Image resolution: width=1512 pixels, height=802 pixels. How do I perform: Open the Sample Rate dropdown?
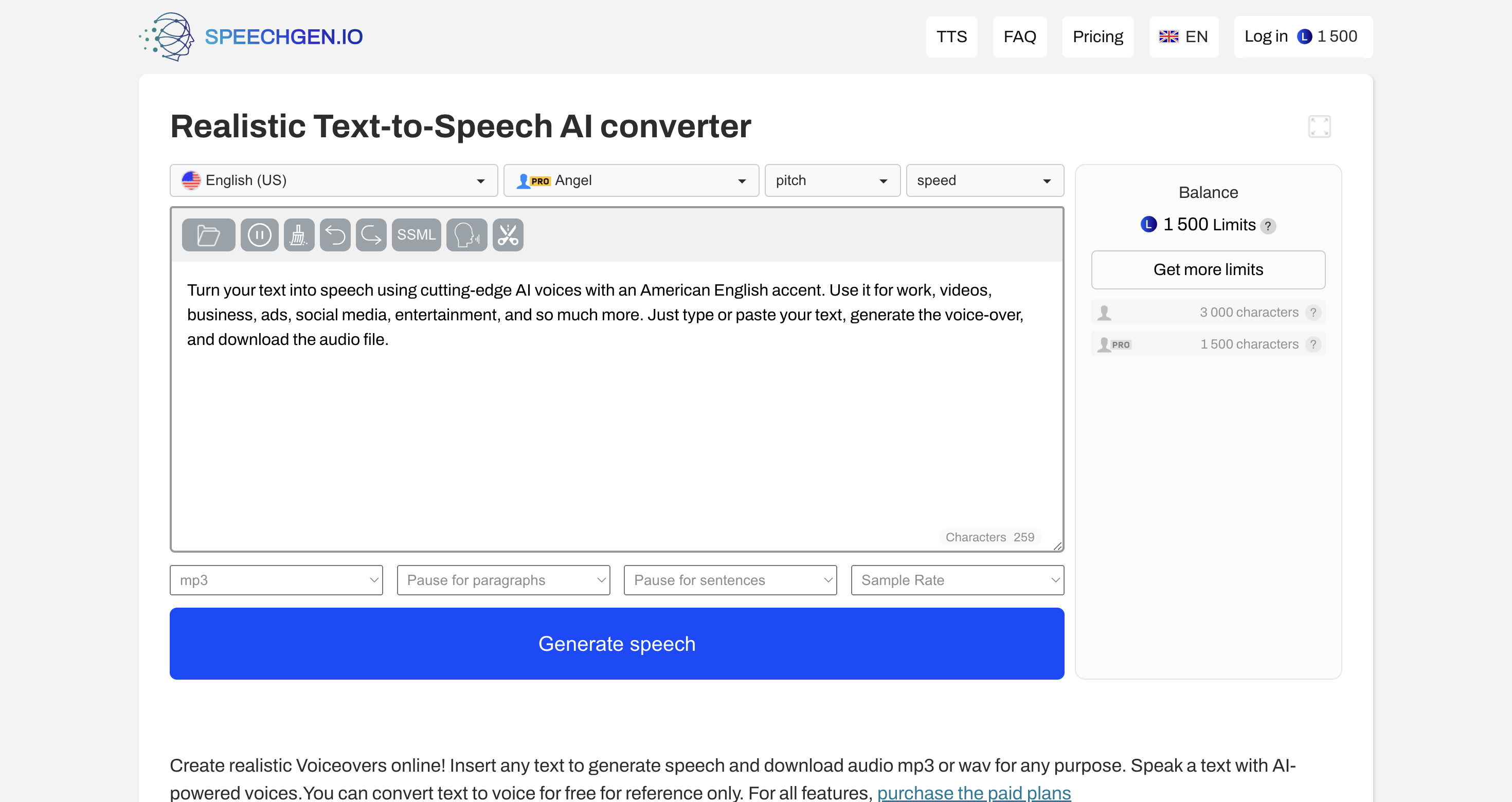[x=957, y=580]
